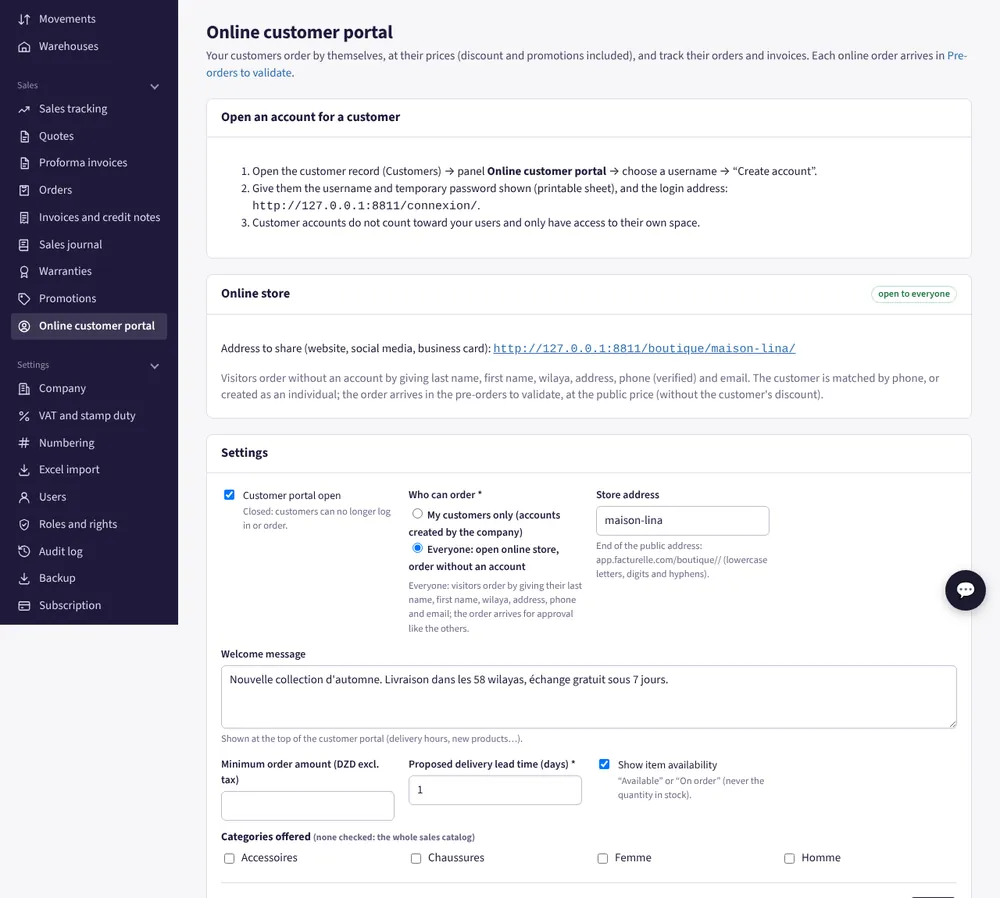Viewport: 1000px width, 898px height.
Task: Click the Backup download icon
Action: coord(24,578)
